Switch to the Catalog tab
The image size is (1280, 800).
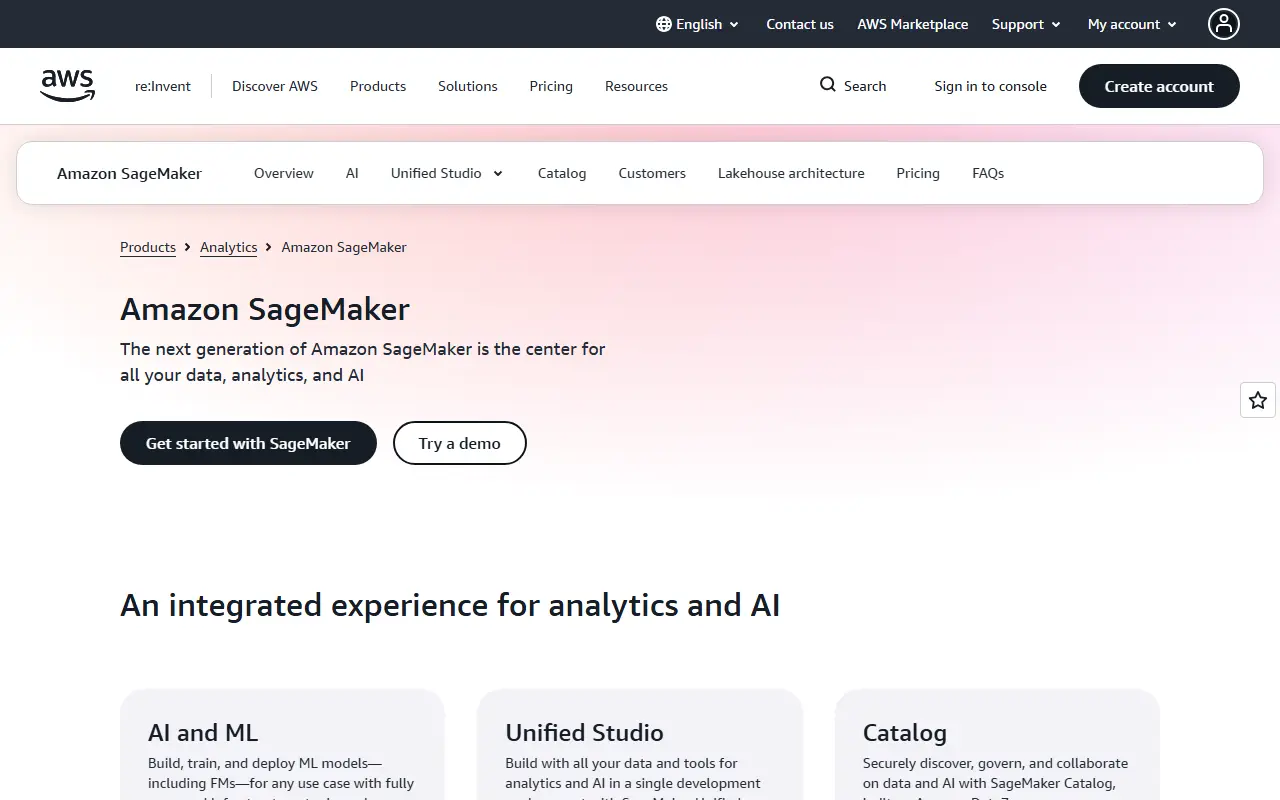point(562,173)
